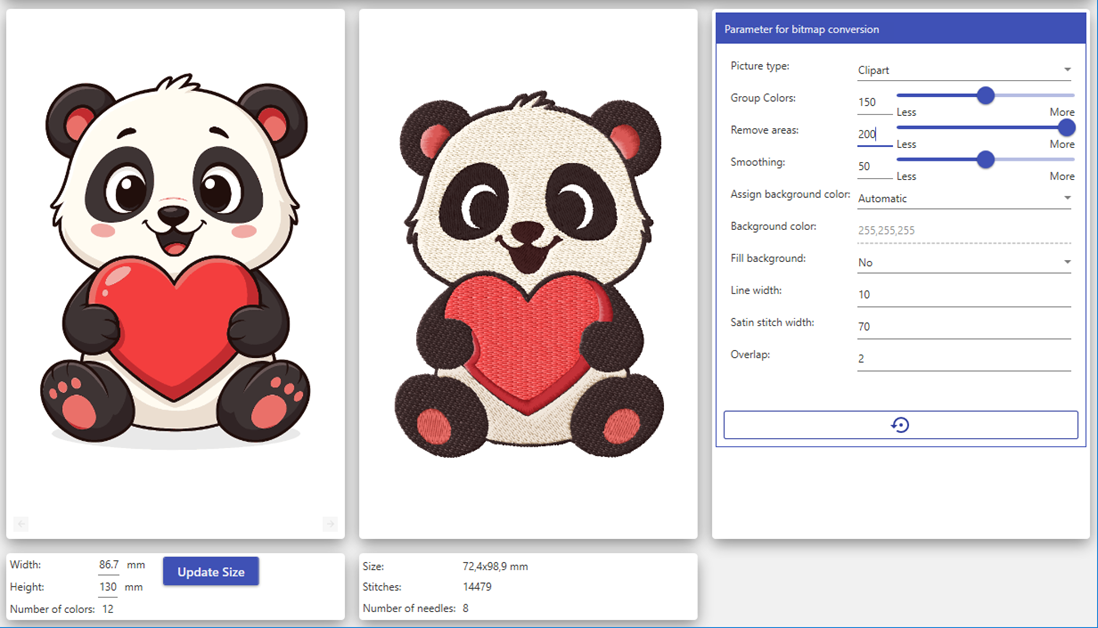
Task: Click the embroidered panda preview image
Action: [x=528, y=275]
